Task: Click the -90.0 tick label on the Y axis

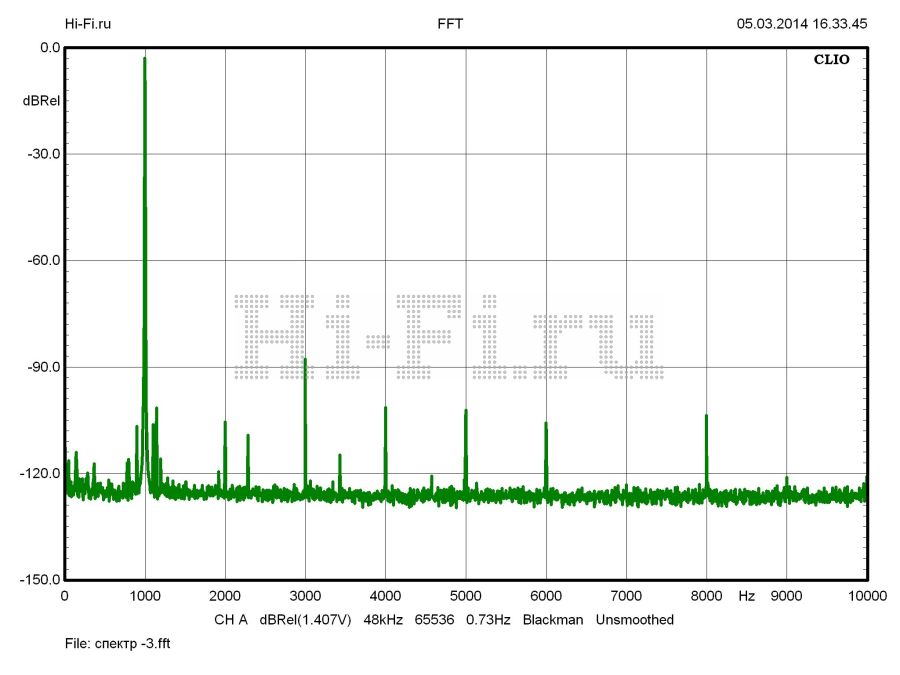Action: pos(42,367)
